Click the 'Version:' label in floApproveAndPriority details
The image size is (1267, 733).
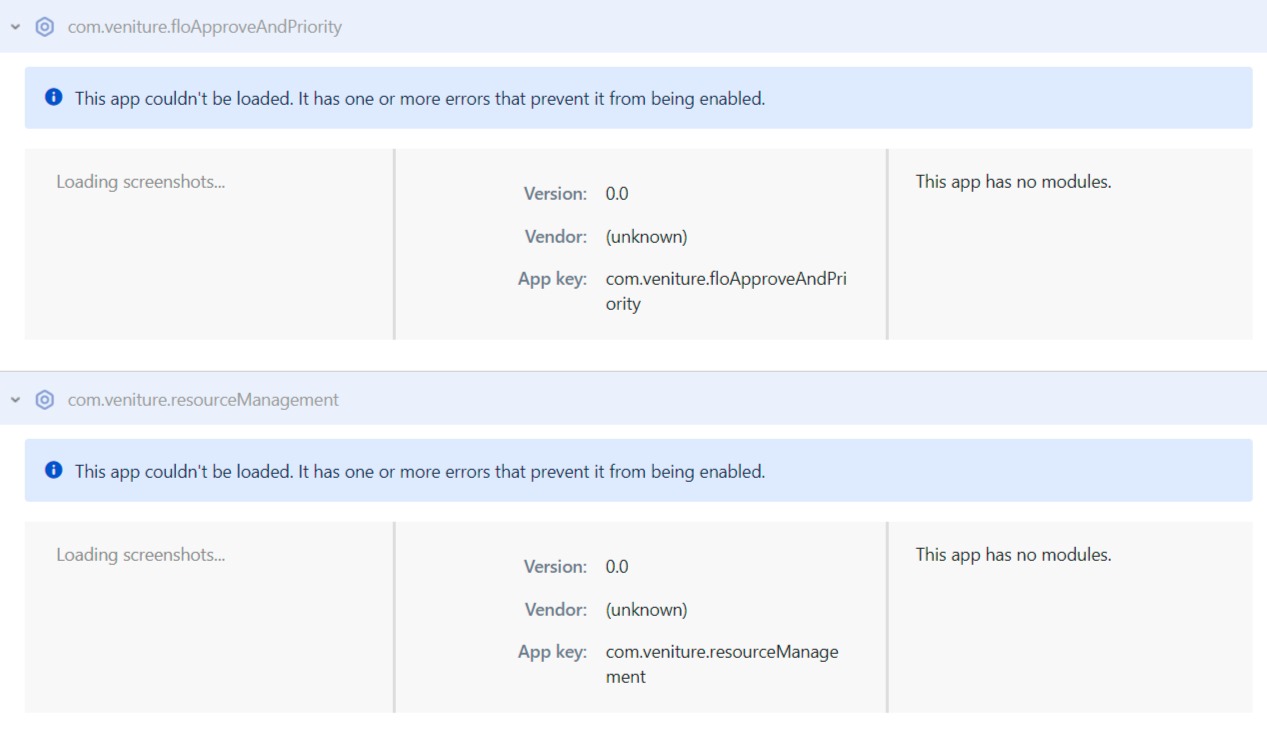pyautogui.click(x=556, y=194)
